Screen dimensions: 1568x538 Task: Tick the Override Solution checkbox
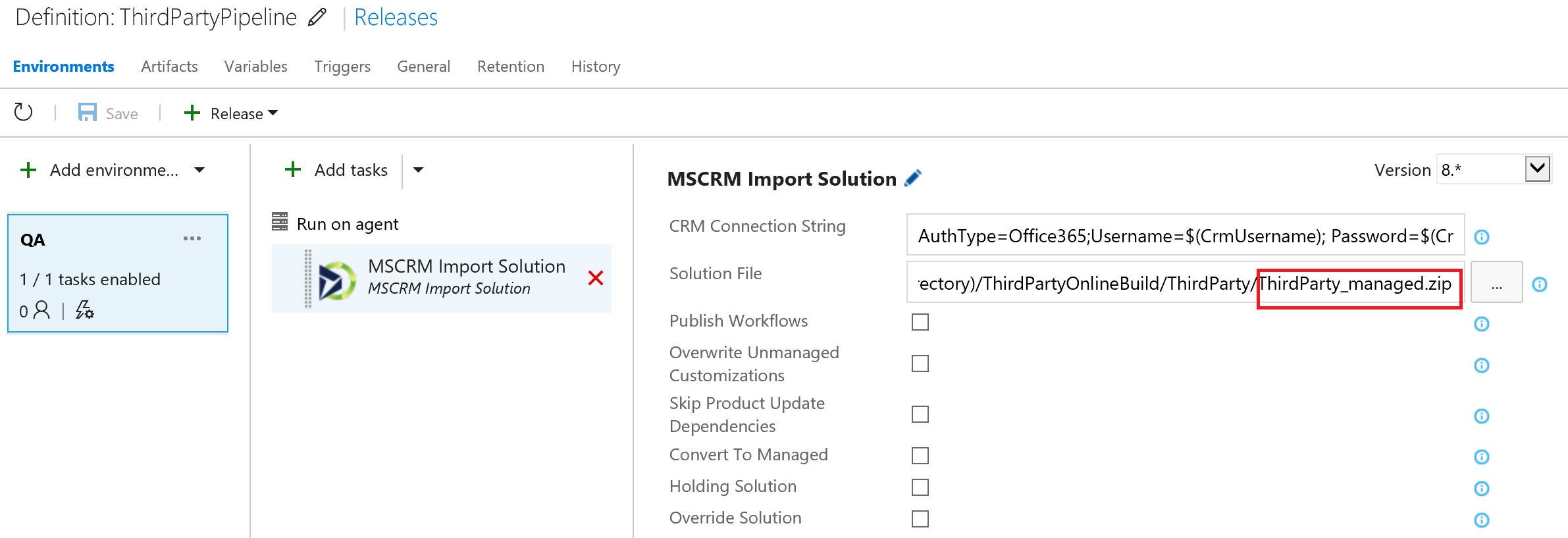[x=920, y=519]
